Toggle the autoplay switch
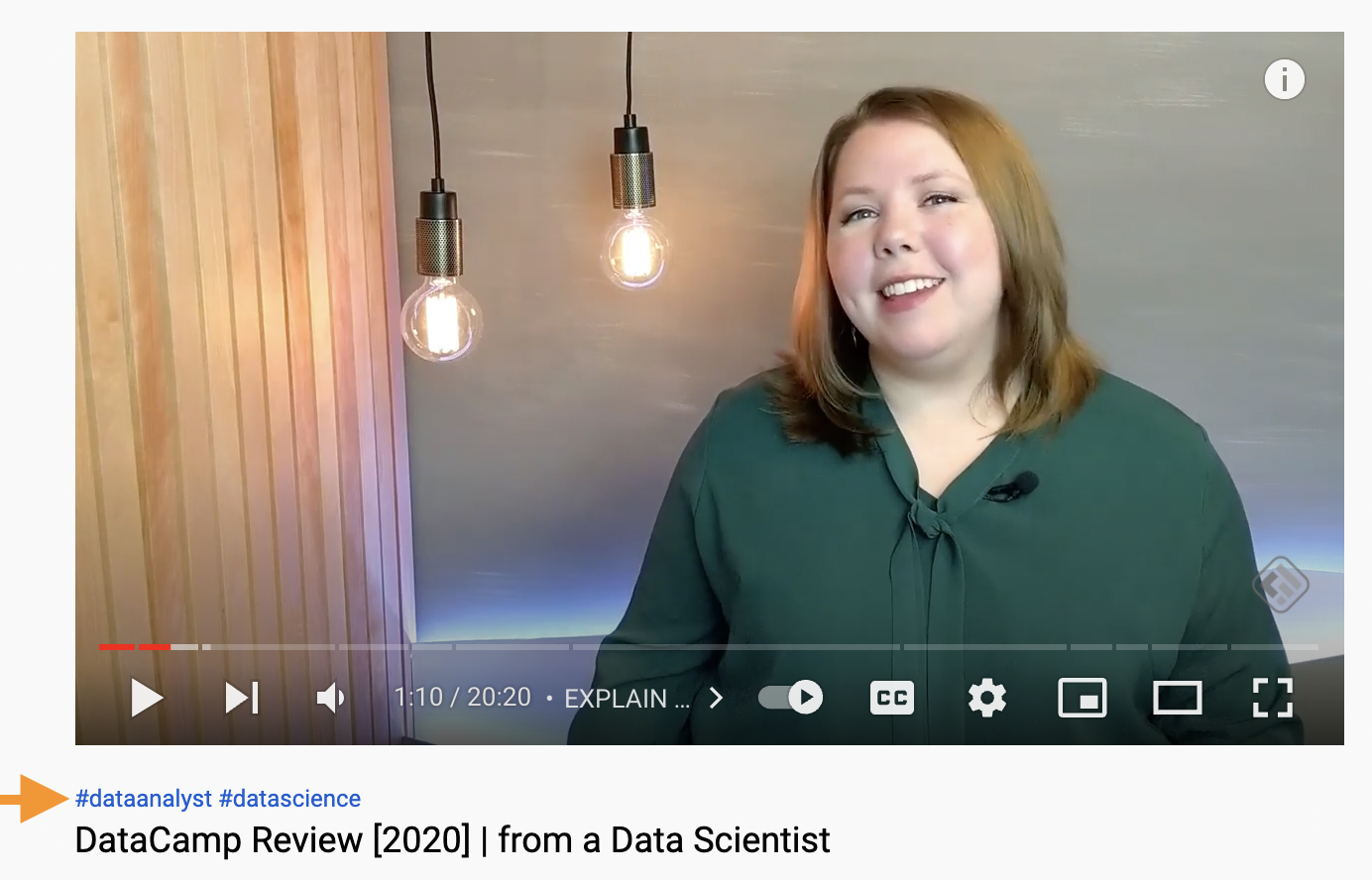The width and height of the screenshot is (1372, 880). point(790,698)
